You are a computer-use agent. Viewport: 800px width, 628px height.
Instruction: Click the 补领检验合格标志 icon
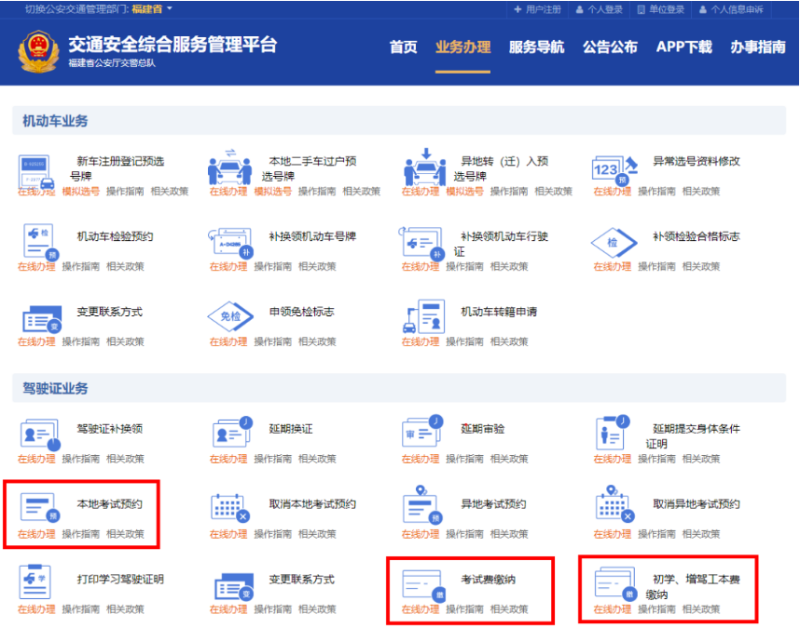(x=613, y=242)
